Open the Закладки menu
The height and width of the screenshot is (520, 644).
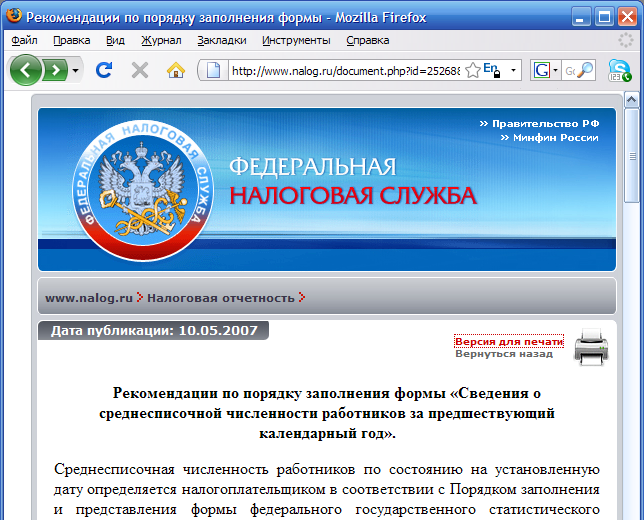tap(222, 40)
